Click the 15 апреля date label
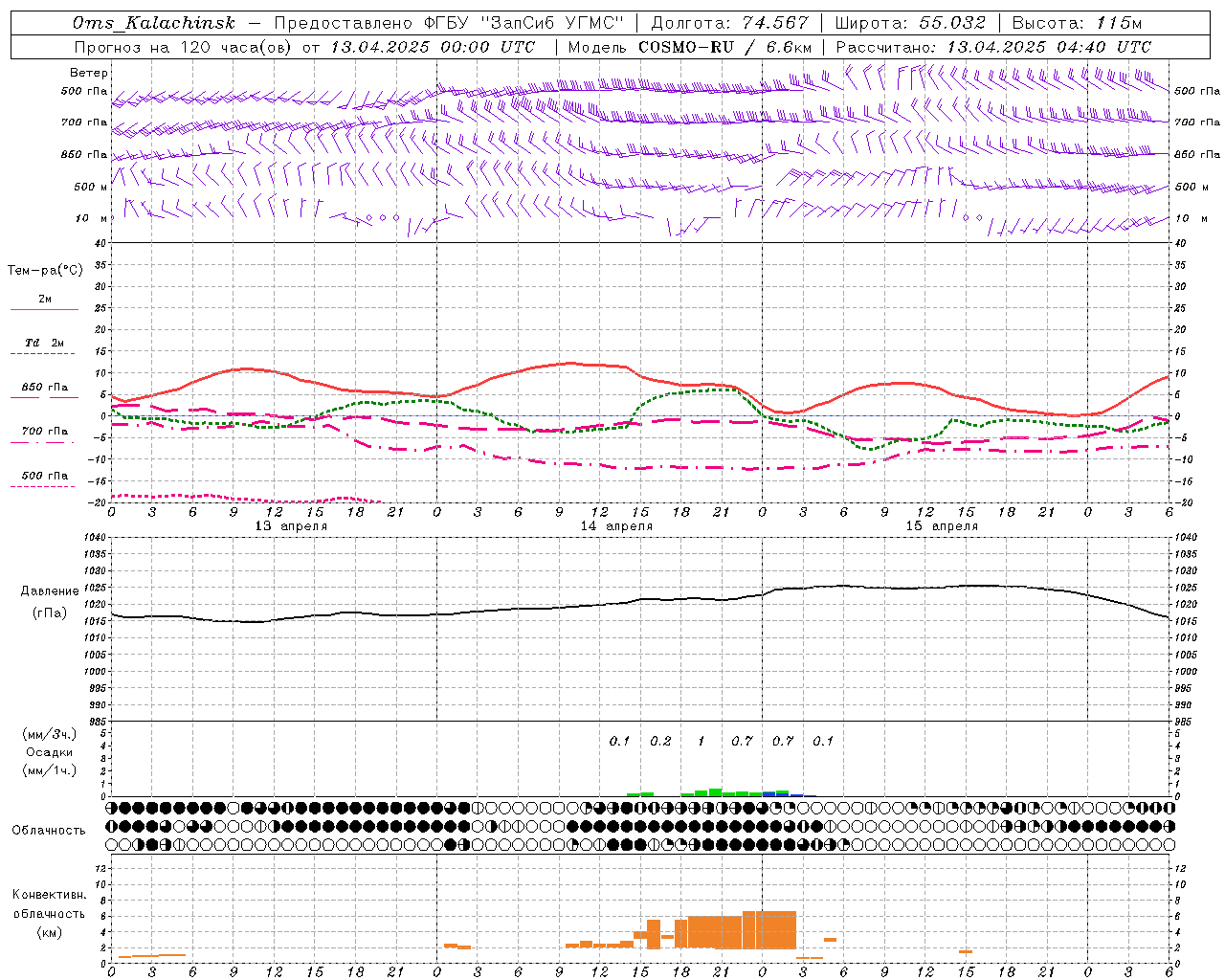Image resolution: width=1225 pixels, height=980 pixels. 942,526
